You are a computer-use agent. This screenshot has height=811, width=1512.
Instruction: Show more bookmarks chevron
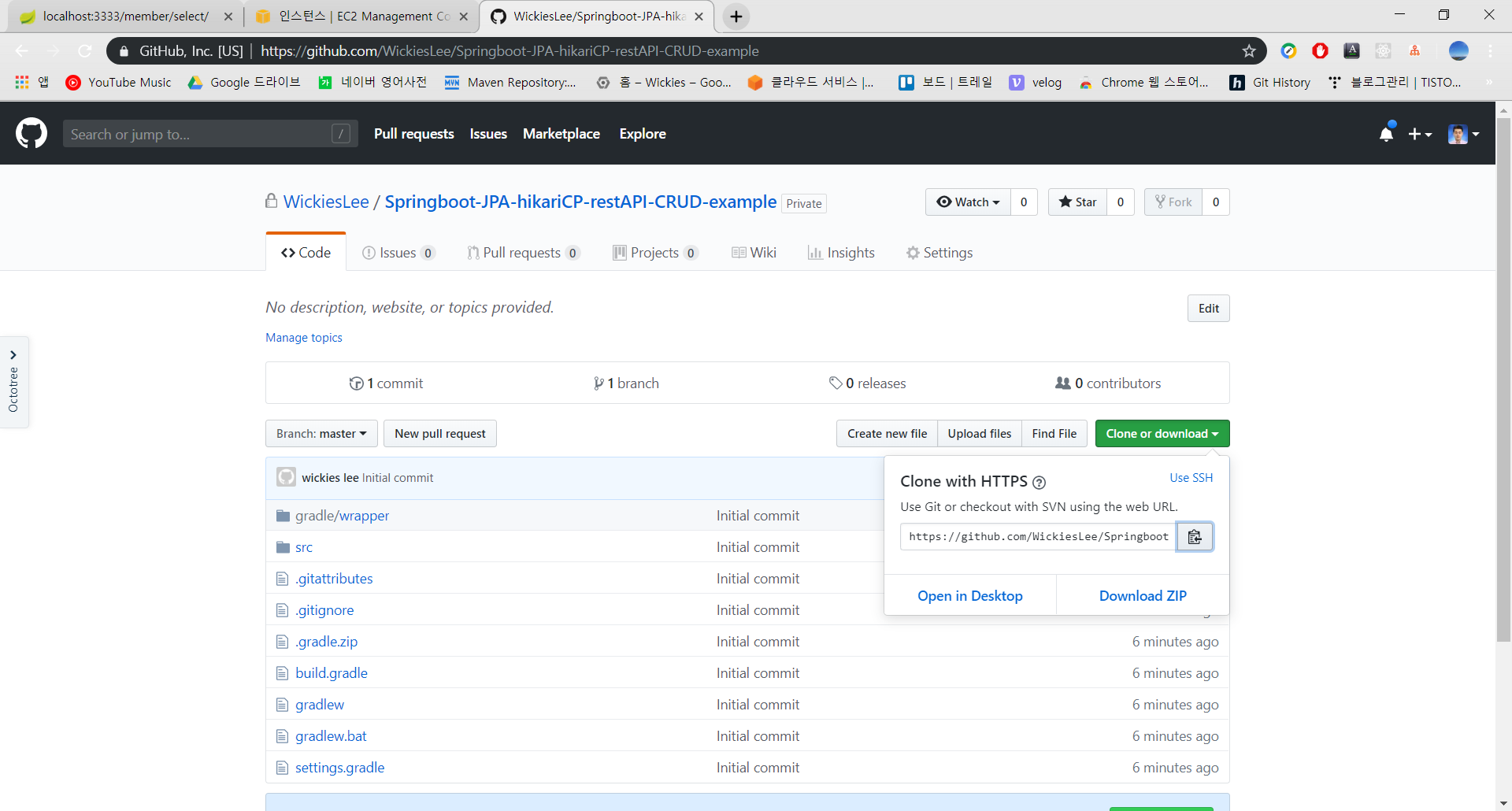coord(1488,82)
